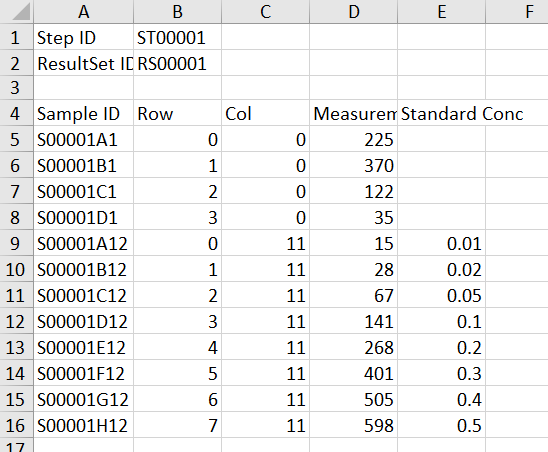Select the S00001H12 sample cell
Screen dimensions: 548x452
[84, 425]
